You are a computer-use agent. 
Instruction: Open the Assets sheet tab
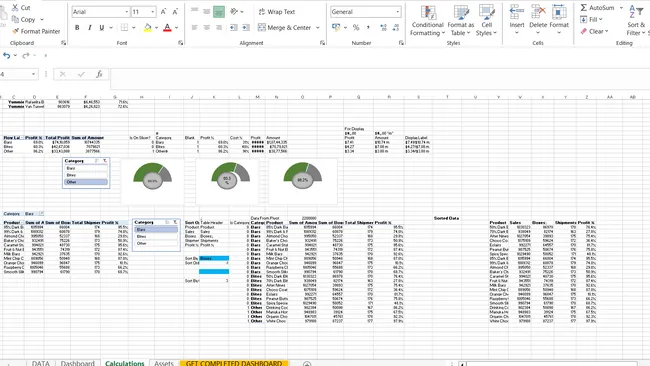pos(164,363)
